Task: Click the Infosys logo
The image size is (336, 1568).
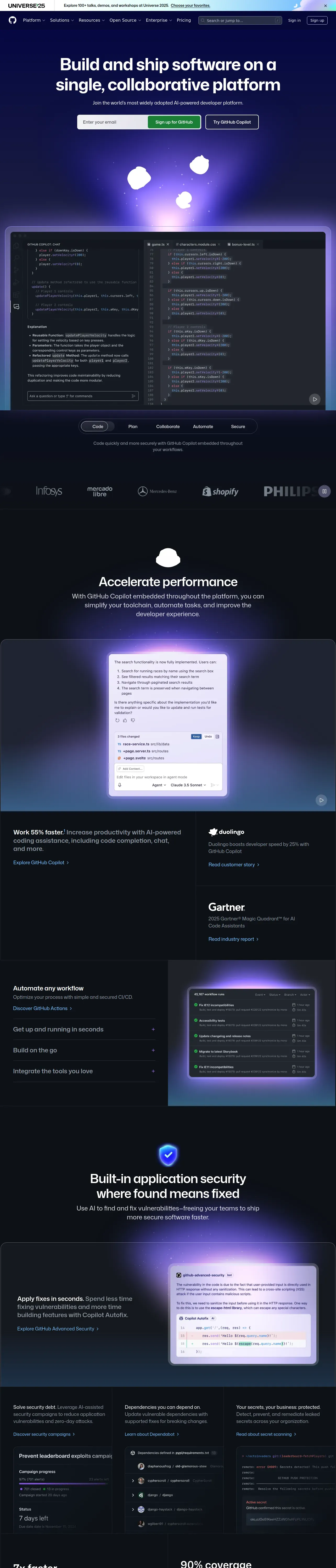Action: click(x=49, y=491)
